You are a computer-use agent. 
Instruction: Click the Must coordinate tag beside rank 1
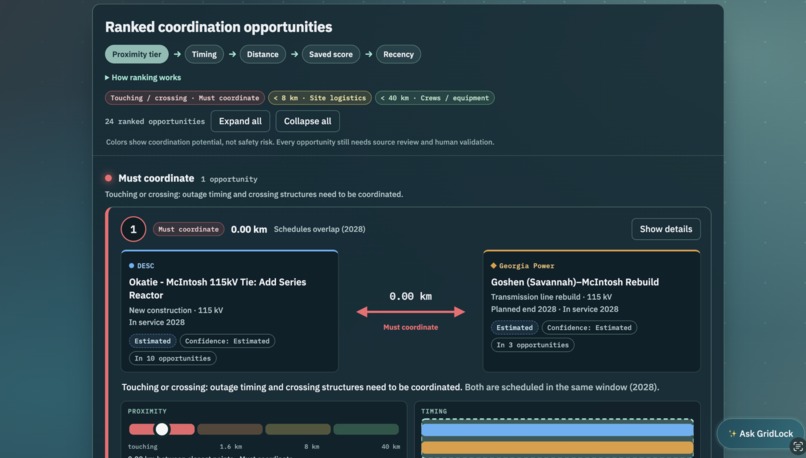point(188,229)
